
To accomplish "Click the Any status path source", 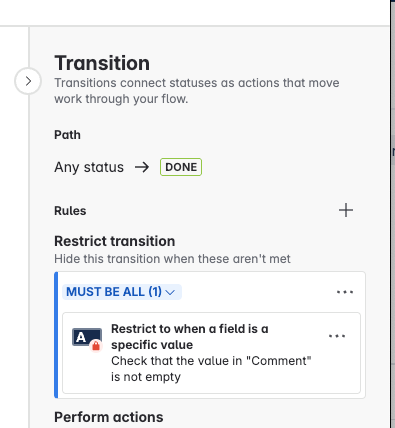I will point(89,167).
